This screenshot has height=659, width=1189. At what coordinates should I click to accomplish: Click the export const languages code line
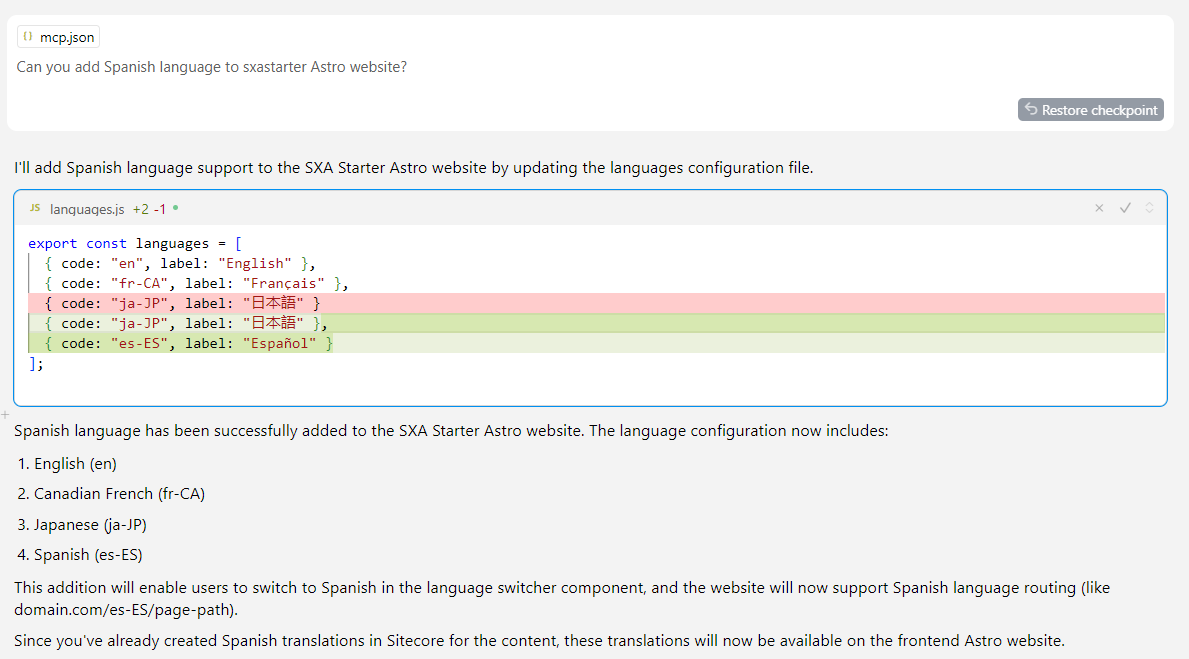pos(130,242)
